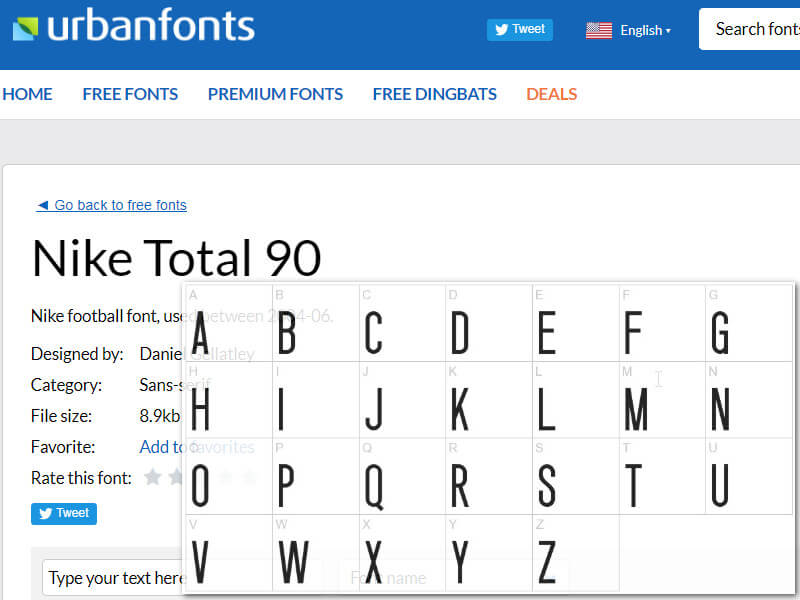Click Go back to free fonts link
Image resolution: width=800 pixels, height=600 pixels.
click(x=111, y=205)
